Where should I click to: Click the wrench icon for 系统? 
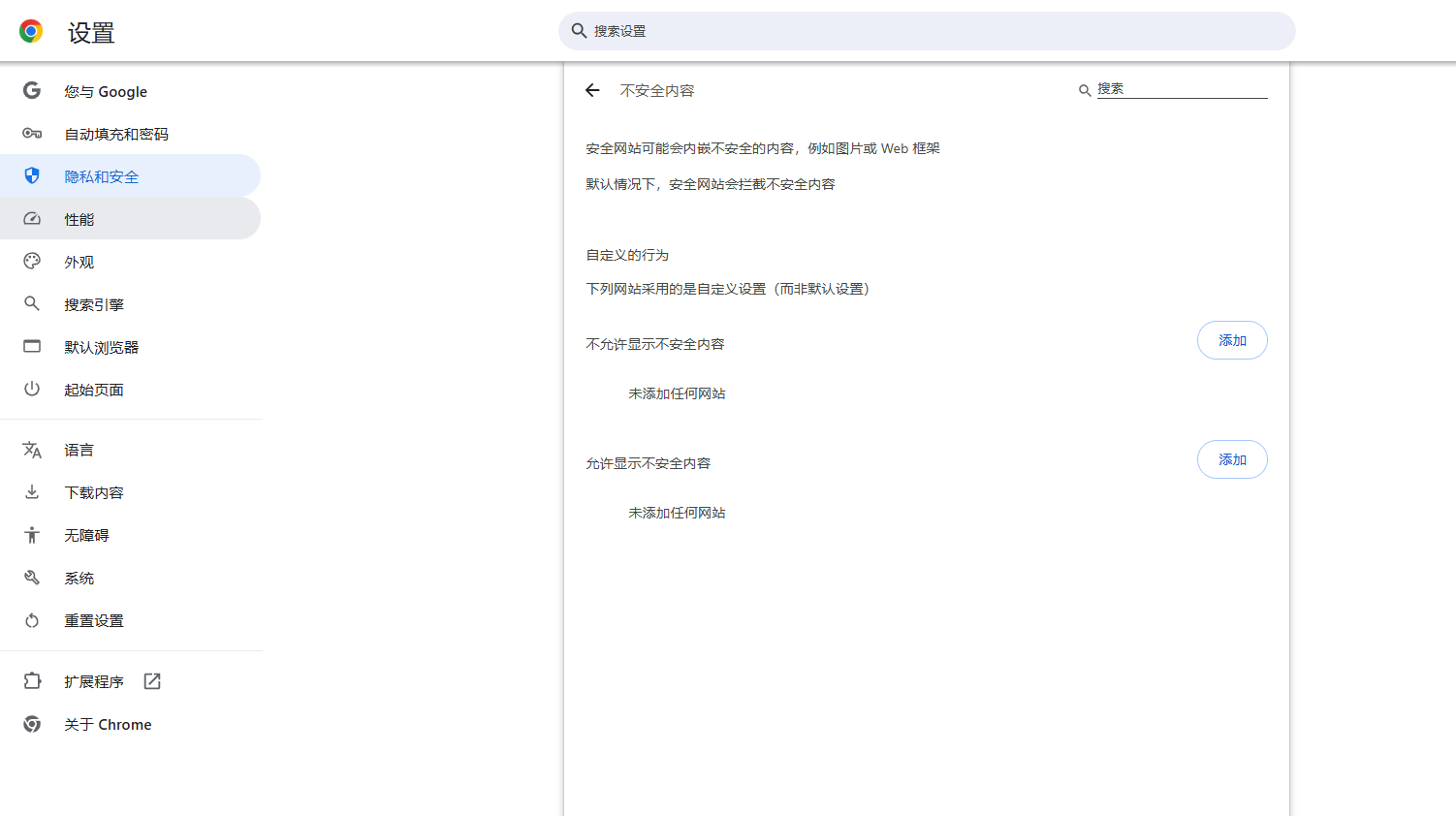32,578
